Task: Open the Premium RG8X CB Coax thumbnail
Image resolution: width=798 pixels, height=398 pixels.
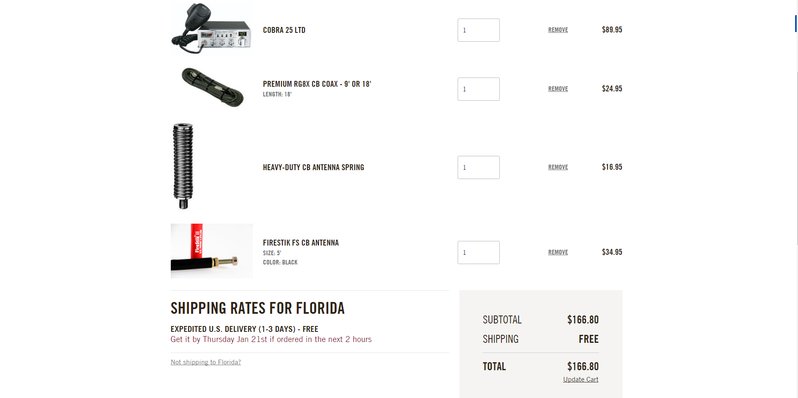Action: (x=212, y=87)
